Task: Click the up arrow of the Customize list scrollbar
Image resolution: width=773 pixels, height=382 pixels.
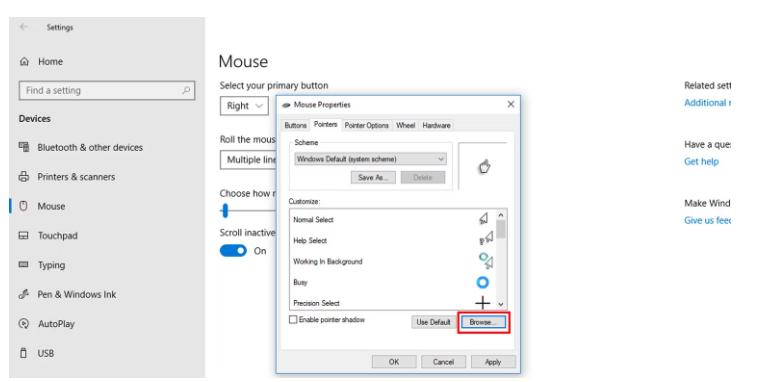Action: tap(501, 215)
